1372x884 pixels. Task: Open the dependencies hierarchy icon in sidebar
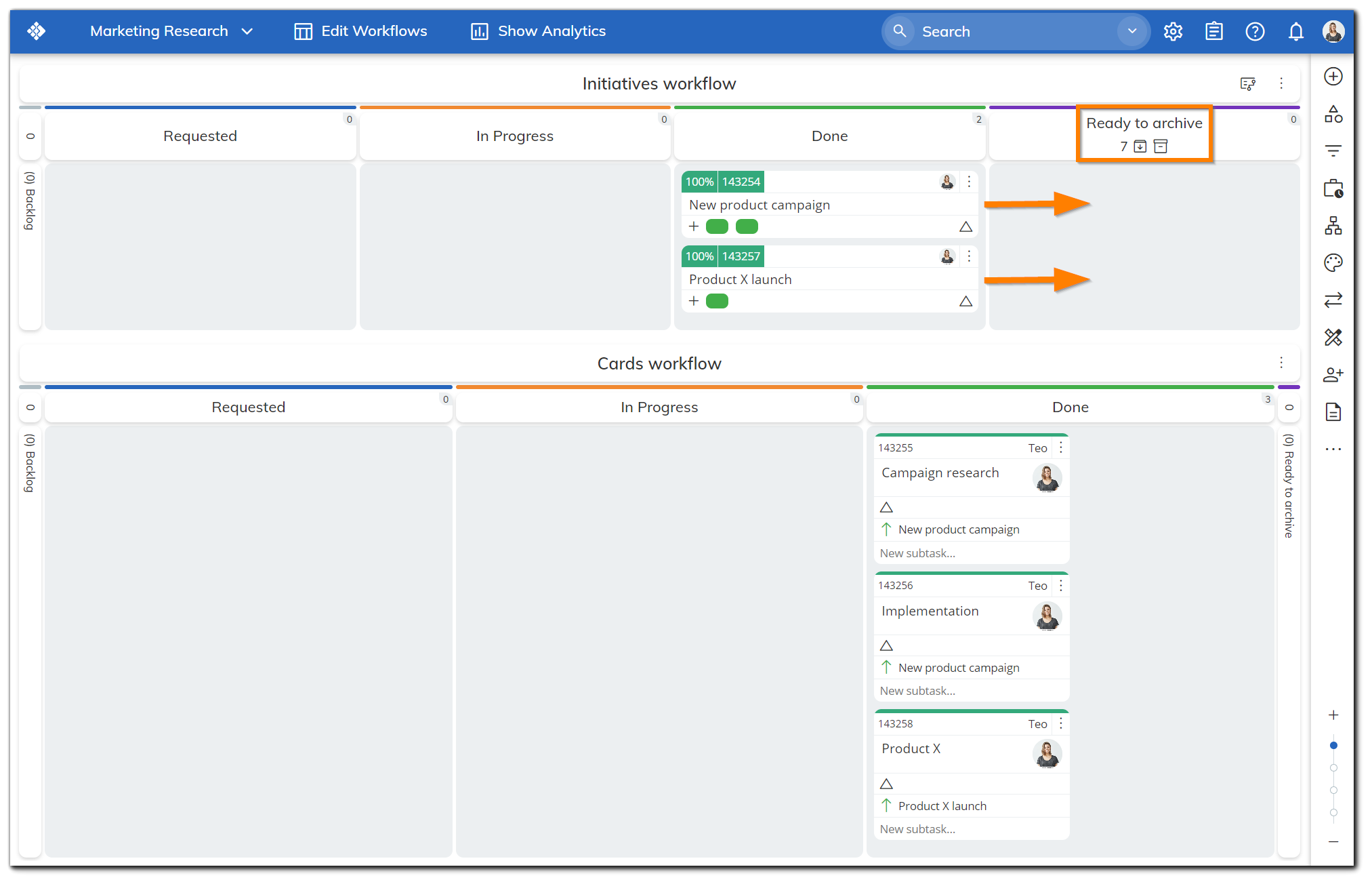1333,226
